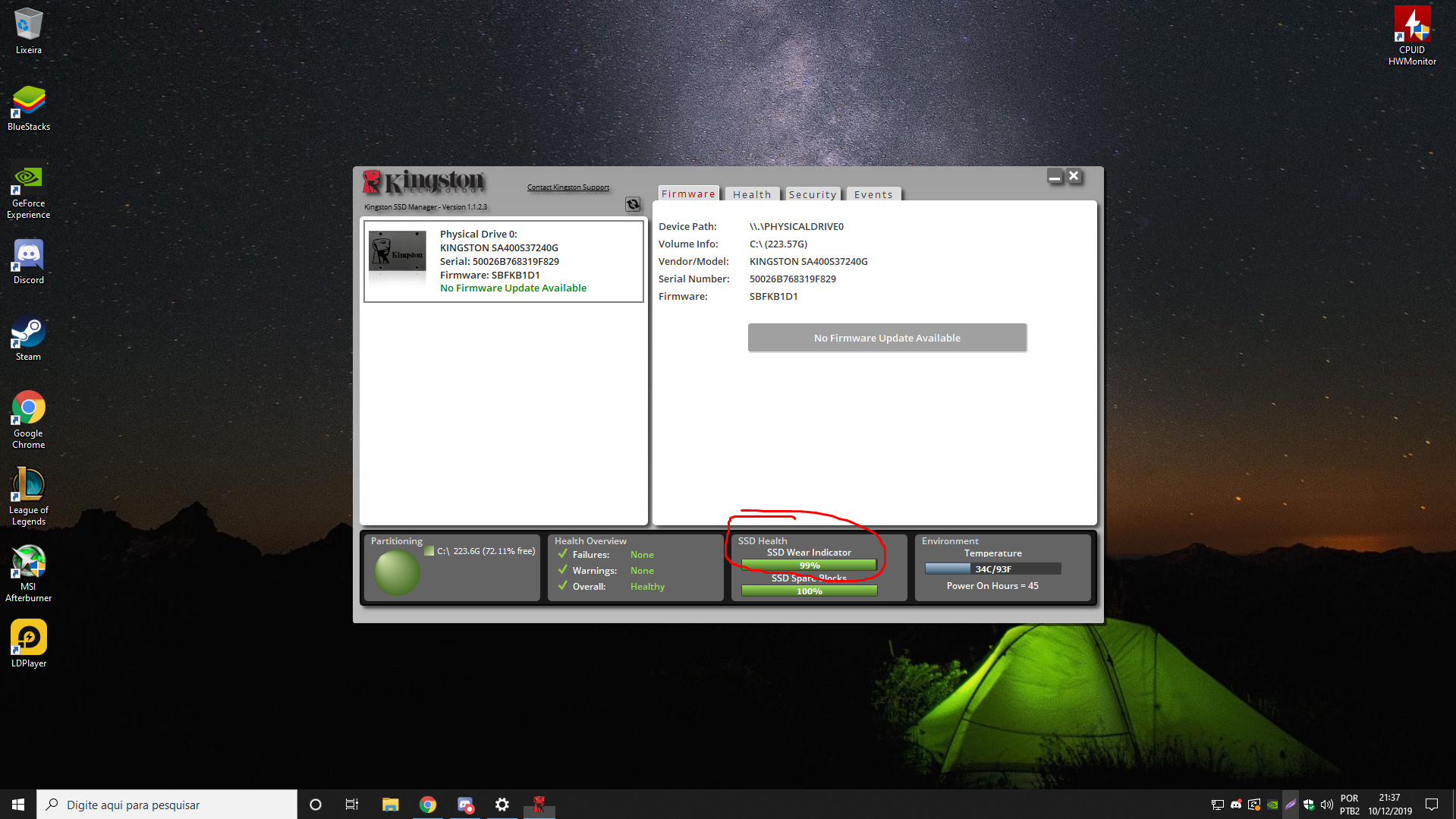Select the Steam desktop icon

pyautogui.click(x=29, y=338)
